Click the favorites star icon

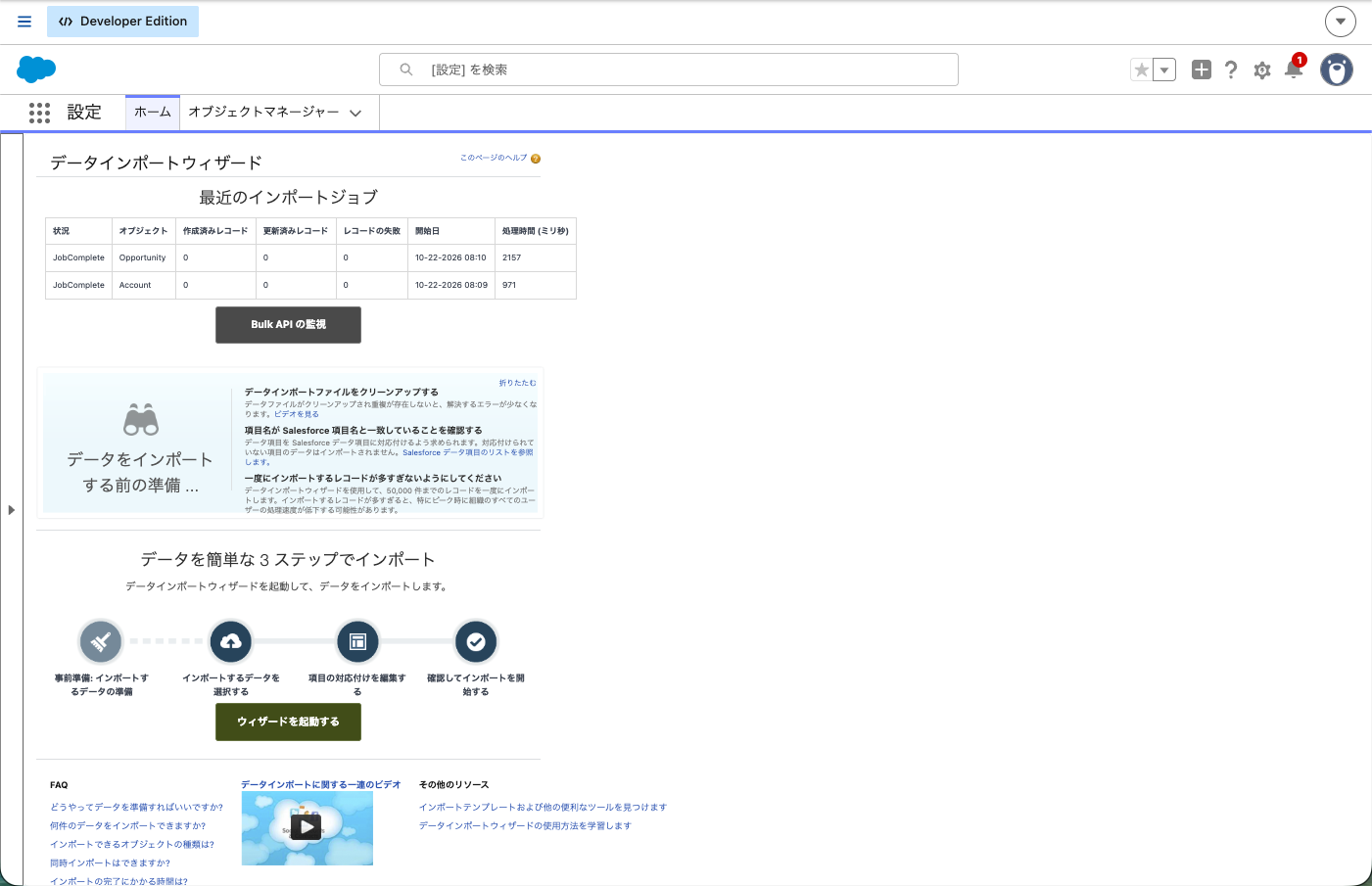click(1141, 70)
